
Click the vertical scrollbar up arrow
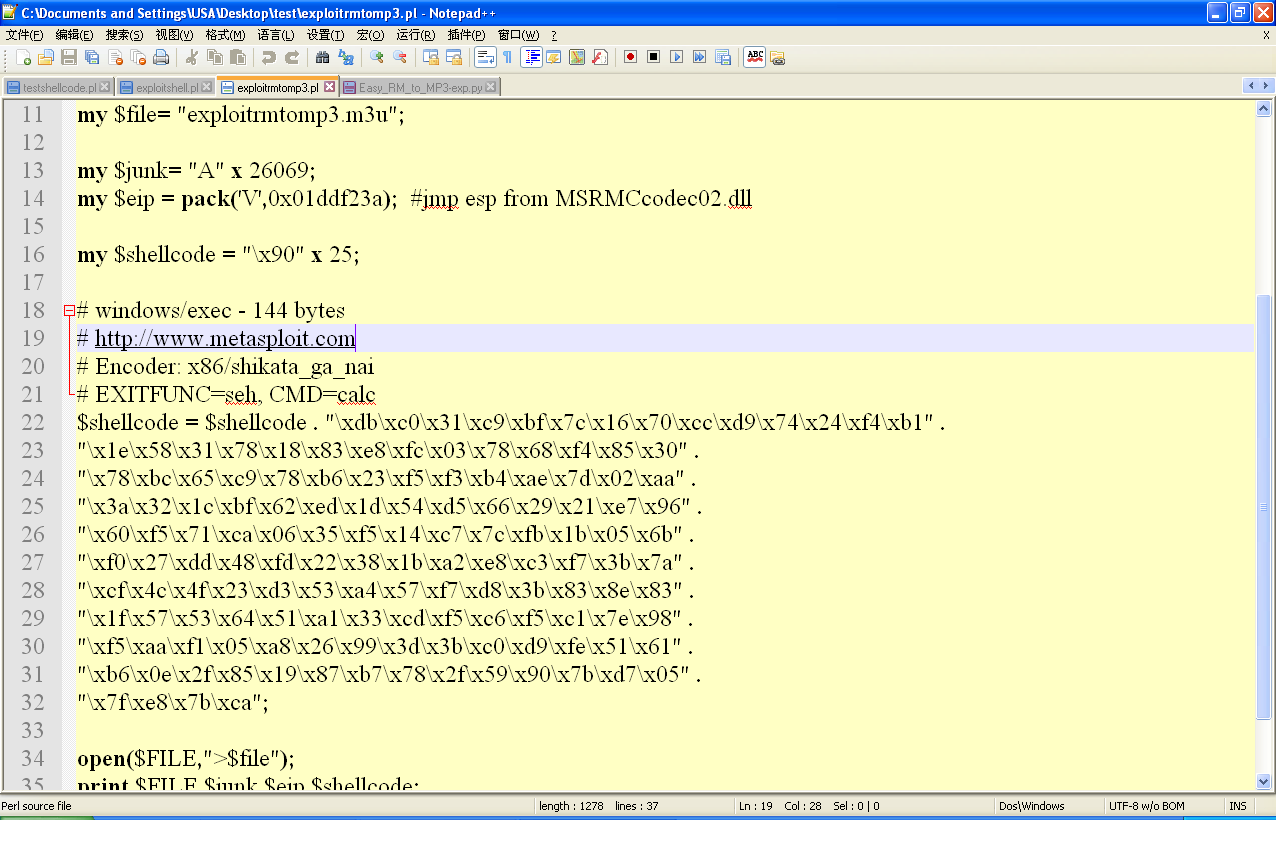point(1264,109)
